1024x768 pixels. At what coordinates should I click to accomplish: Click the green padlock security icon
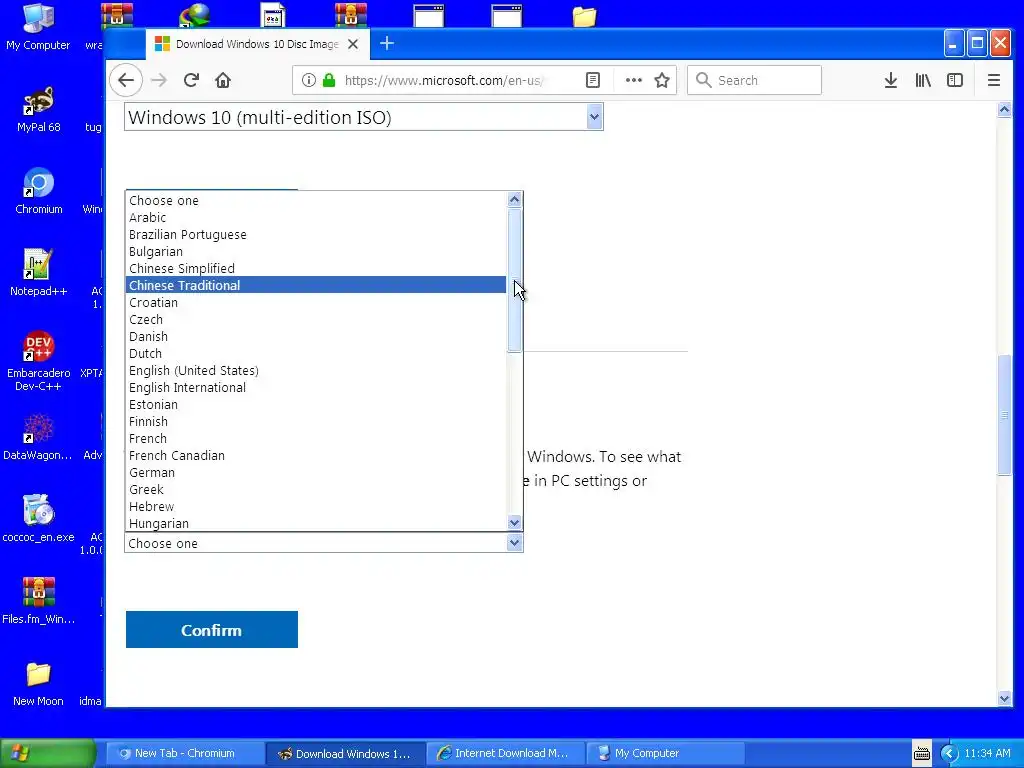(x=329, y=80)
